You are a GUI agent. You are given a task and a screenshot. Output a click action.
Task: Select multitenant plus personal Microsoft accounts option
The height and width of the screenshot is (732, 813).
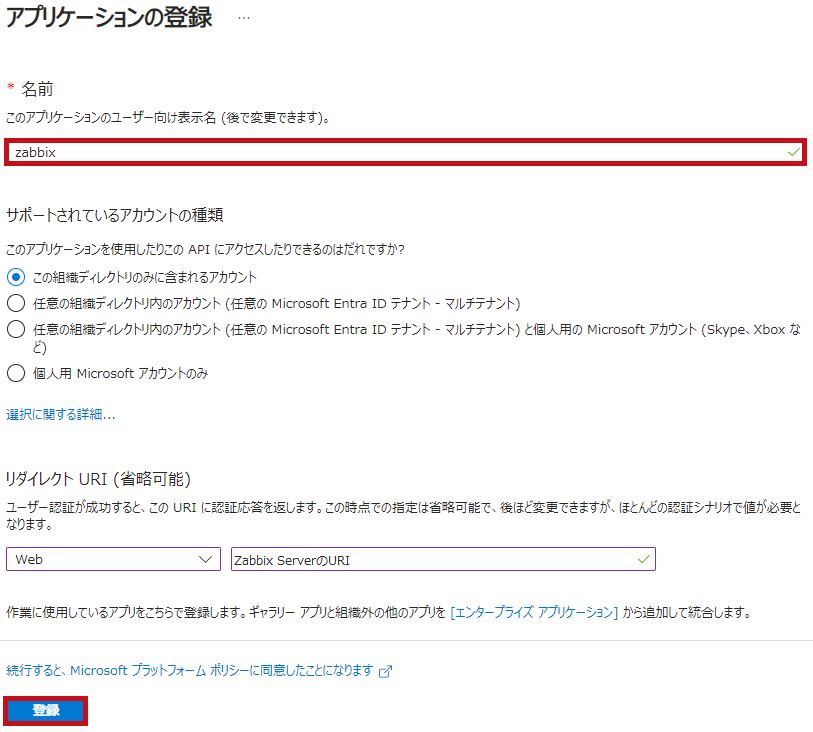16,329
